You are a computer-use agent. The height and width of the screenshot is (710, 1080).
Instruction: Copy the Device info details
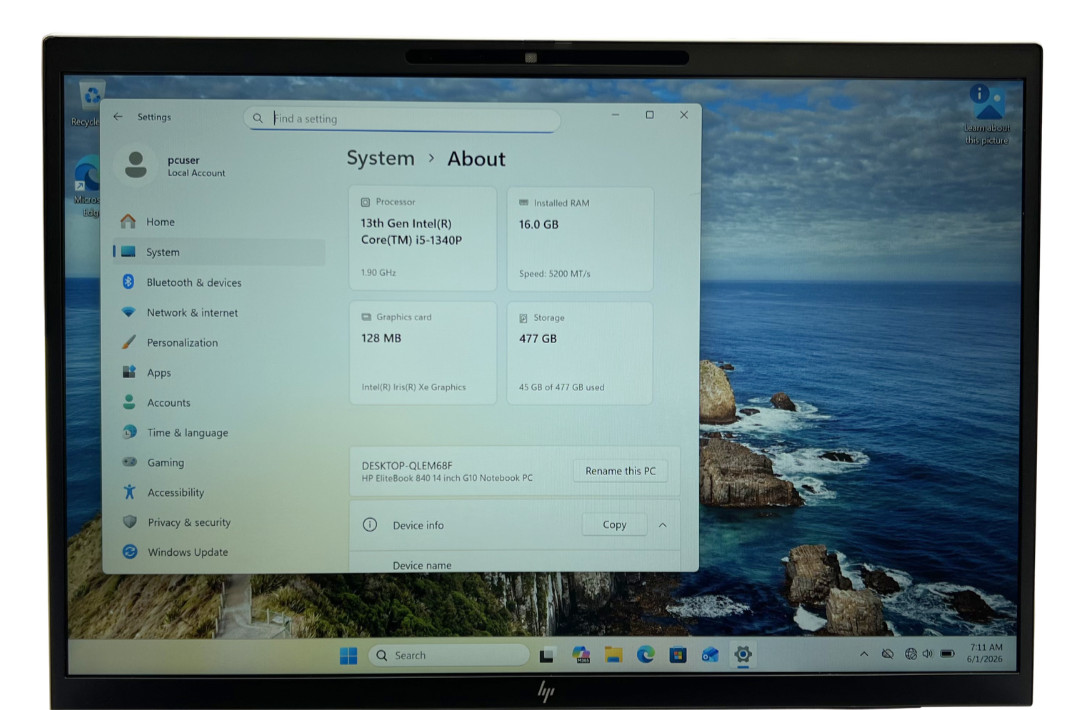[x=614, y=525]
